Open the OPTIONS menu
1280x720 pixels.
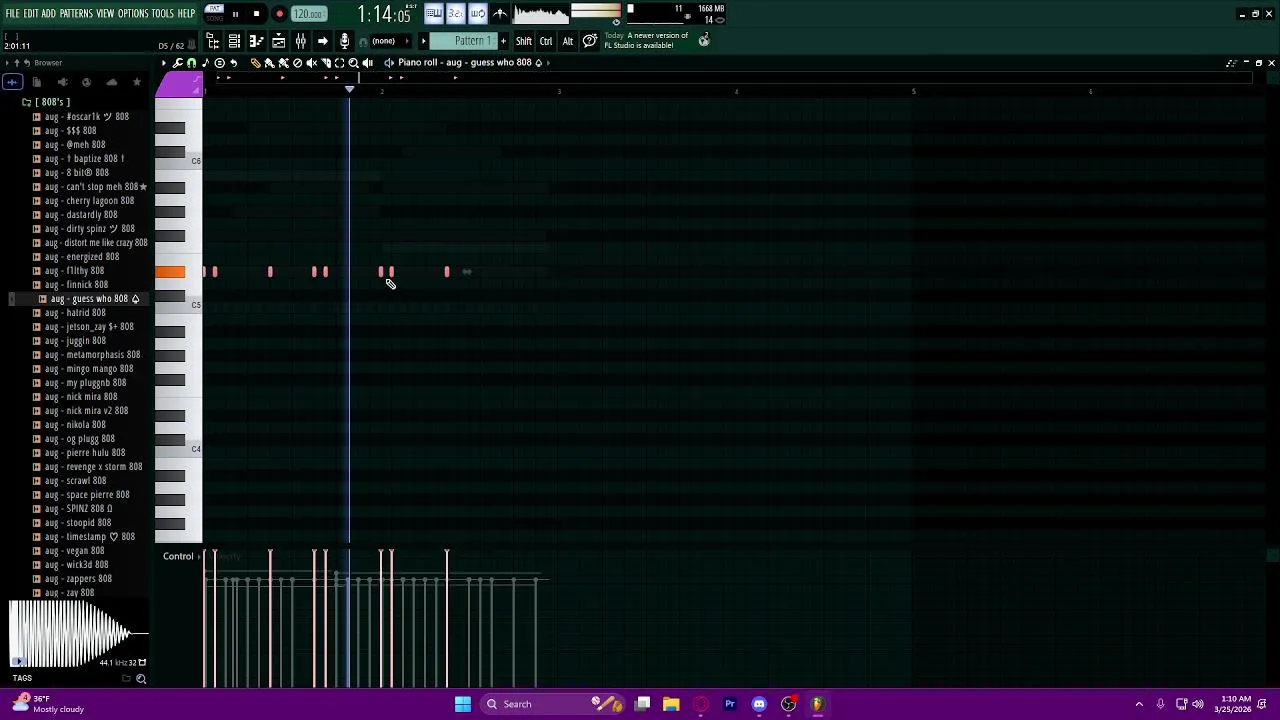(133, 14)
